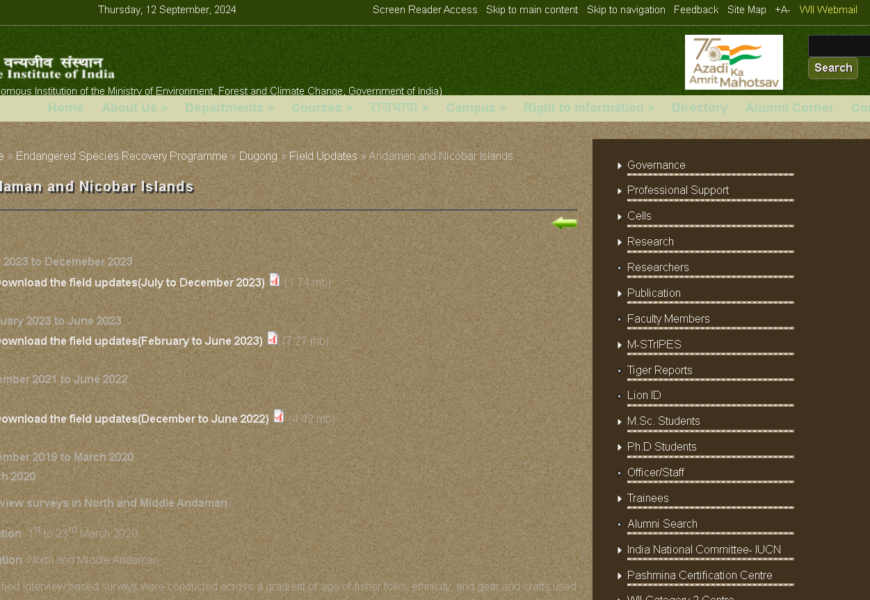
Task: Open WII Webmail link
Action: tap(828, 9)
